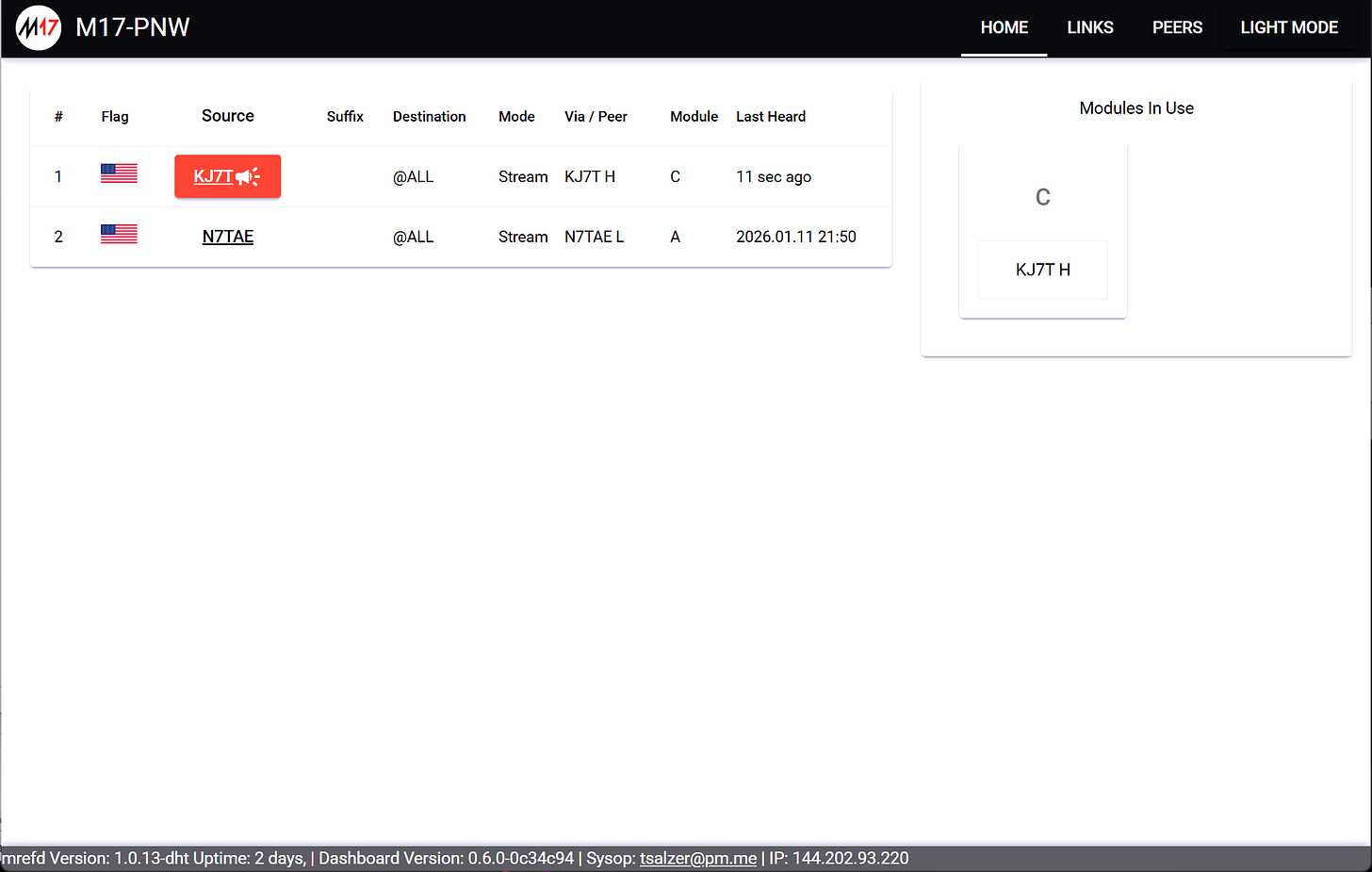Open the N7TAE callsign link
Viewport: 1372px width, 872px height.
pyautogui.click(x=227, y=236)
